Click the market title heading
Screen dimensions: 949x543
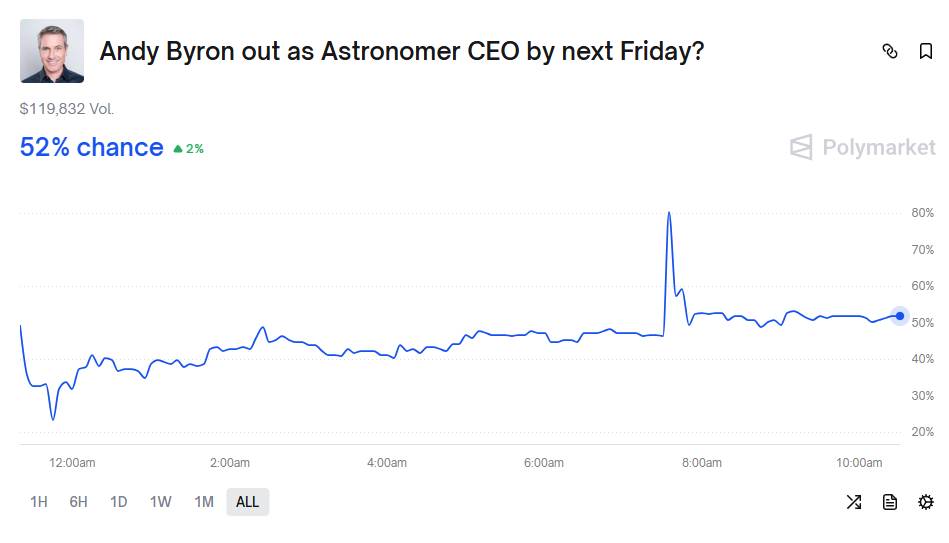pyautogui.click(x=402, y=51)
